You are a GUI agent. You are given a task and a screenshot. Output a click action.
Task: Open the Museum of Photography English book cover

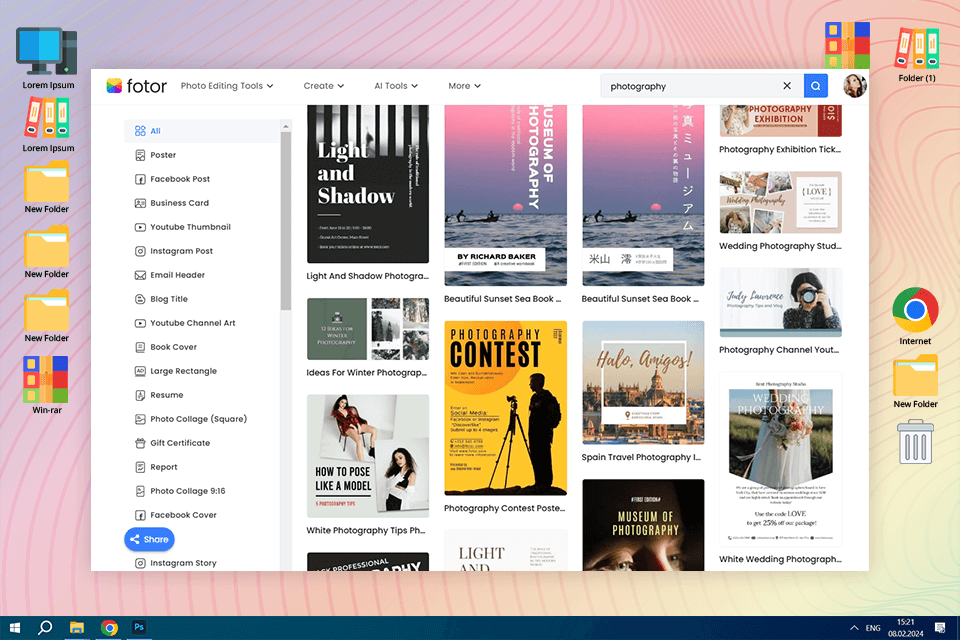[x=505, y=195]
